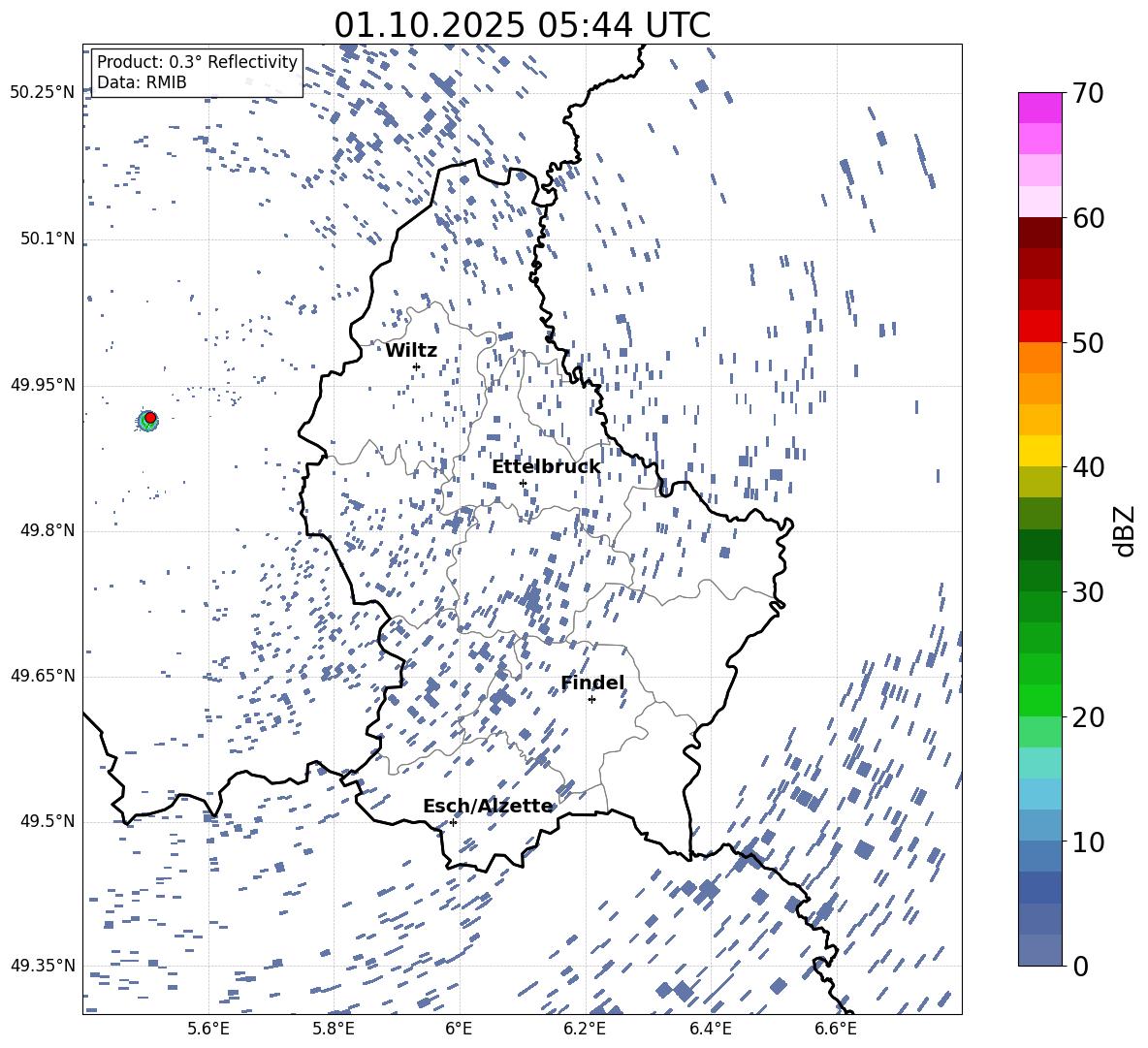Click the Wiltz cross marker
This screenshot has height=1048, width=1148.
coord(417,366)
